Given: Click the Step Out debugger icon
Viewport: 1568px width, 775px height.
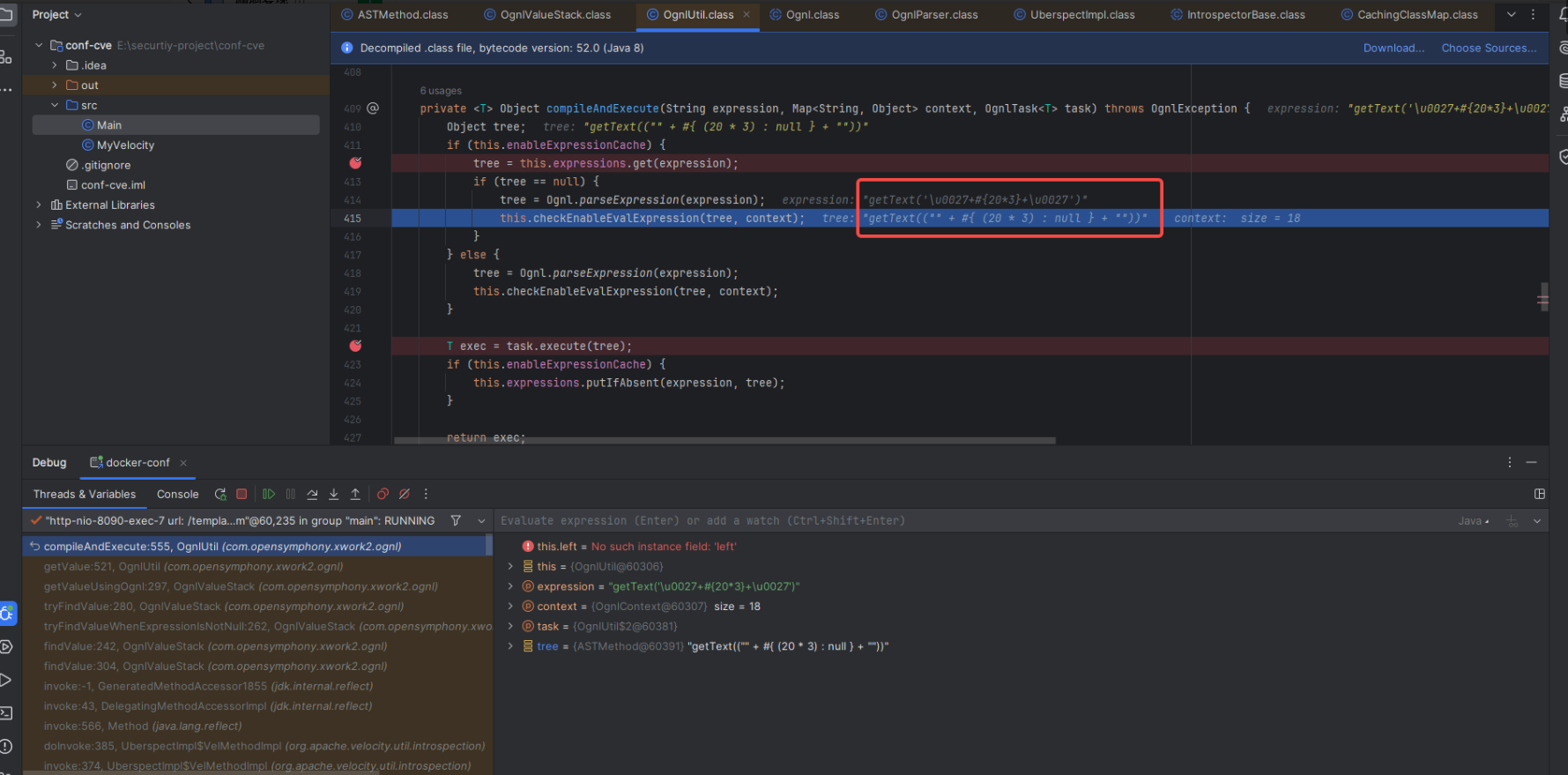Looking at the screenshot, I should [355, 495].
